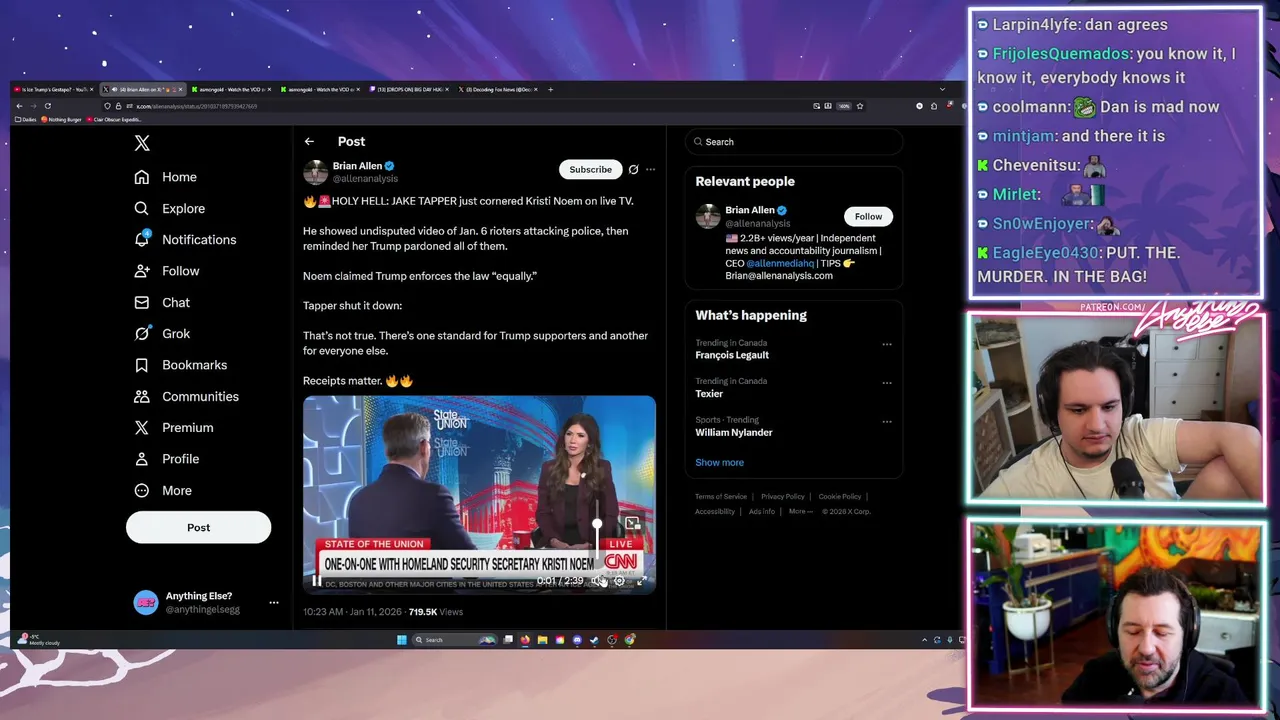Open the weather widget Mostly cloudy
This screenshot has height=720, width=1280.
(40, 640)
